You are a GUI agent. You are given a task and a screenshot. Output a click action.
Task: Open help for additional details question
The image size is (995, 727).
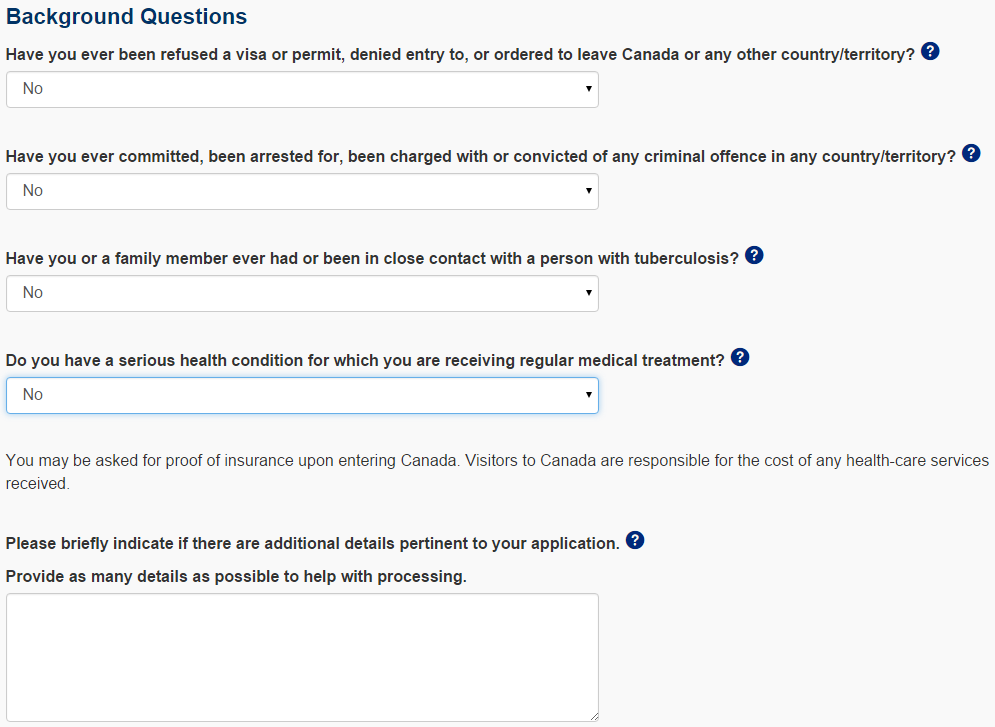[x=635, y=541]
